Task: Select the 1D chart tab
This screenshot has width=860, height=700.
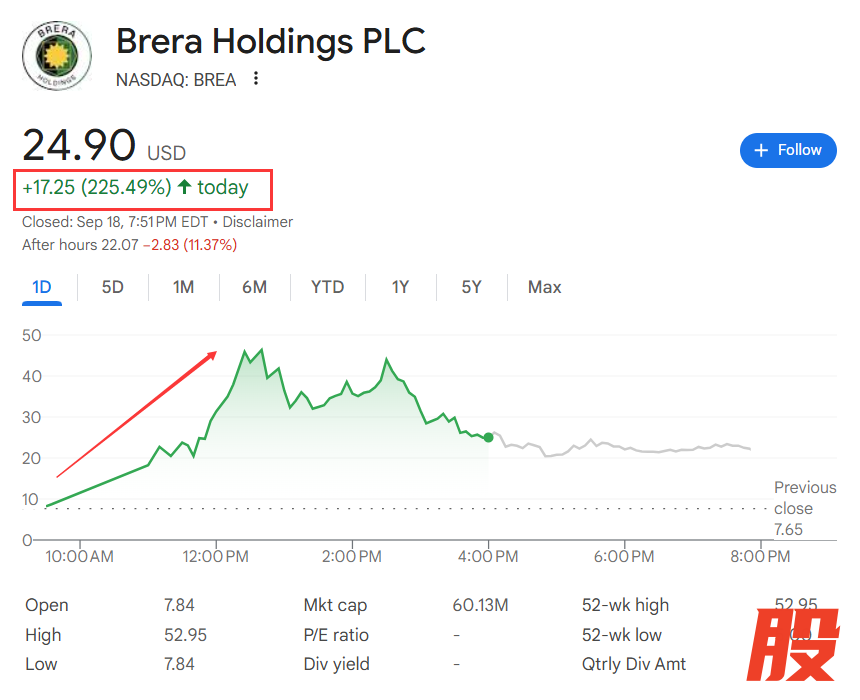Action: point(42,288)
